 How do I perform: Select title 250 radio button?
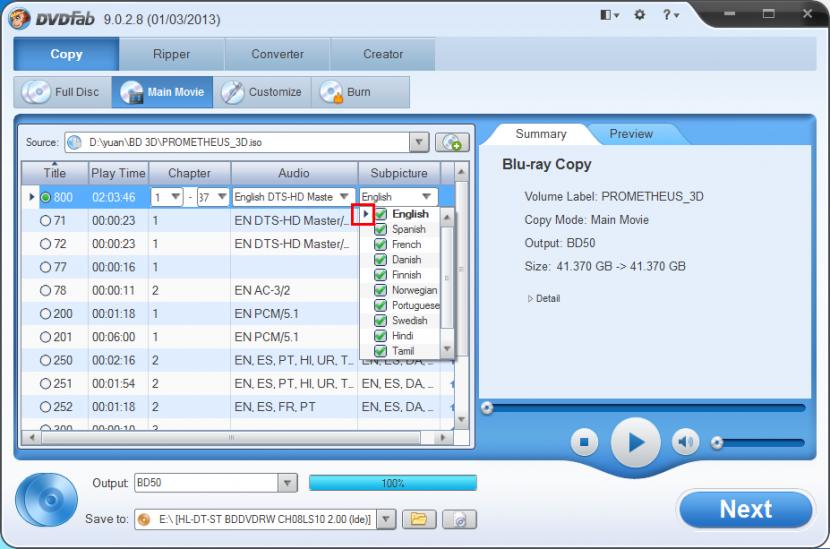[46, 361]
